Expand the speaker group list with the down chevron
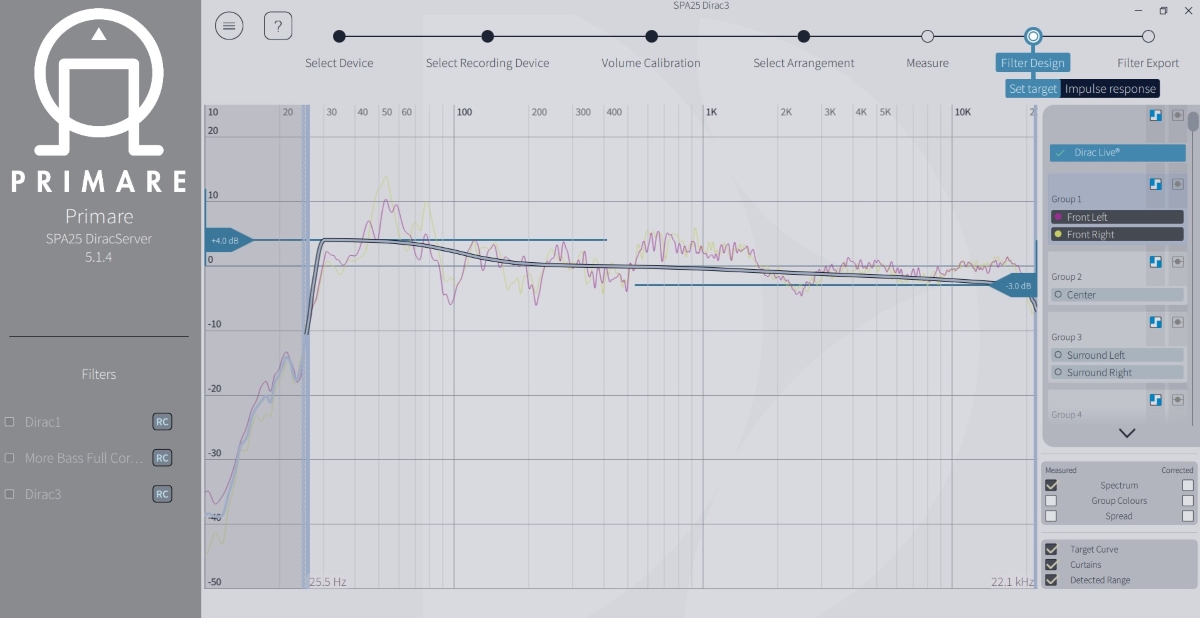This screenshot has height=618, width=1200. point(1127,433)
